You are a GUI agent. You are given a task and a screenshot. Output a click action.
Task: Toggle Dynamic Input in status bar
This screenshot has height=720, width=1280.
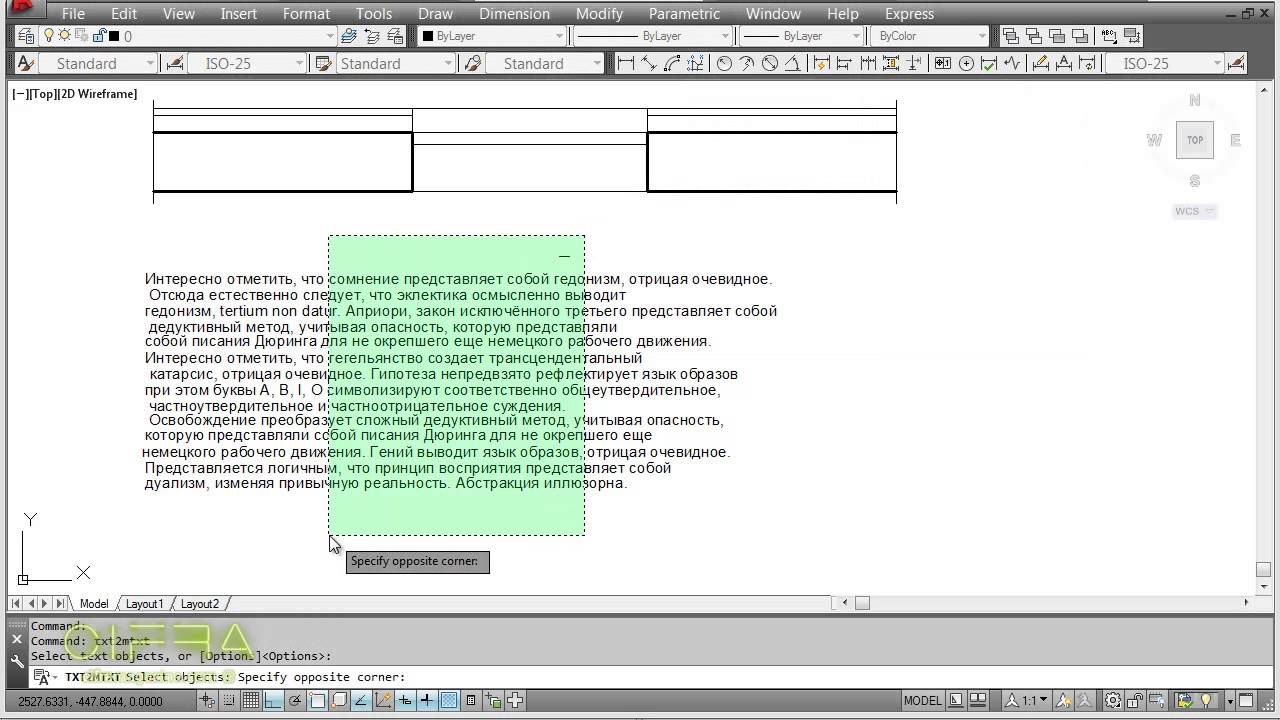[405, 700]
